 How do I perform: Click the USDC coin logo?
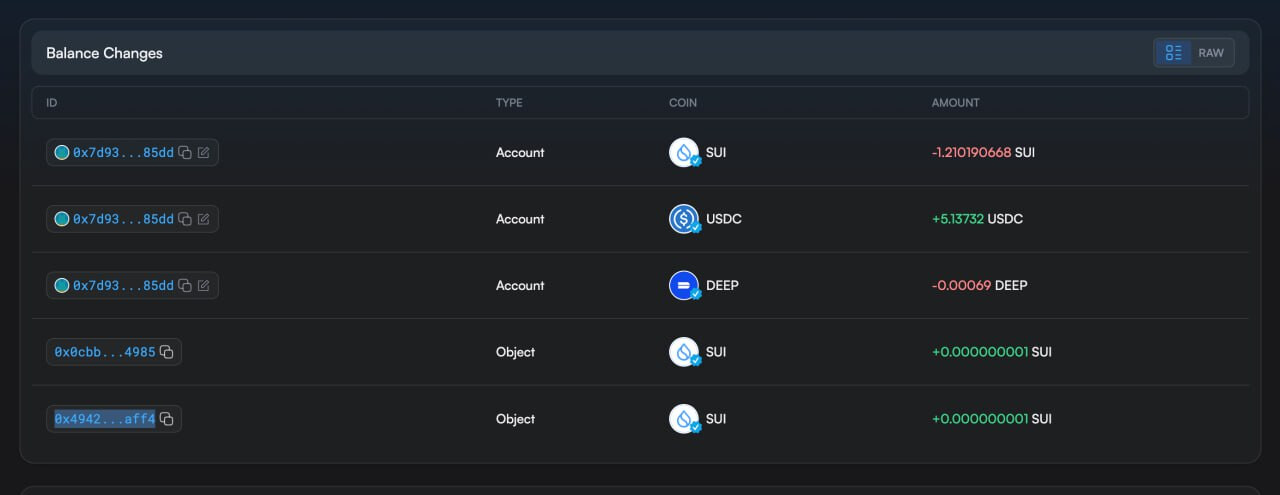click(684, 219)
